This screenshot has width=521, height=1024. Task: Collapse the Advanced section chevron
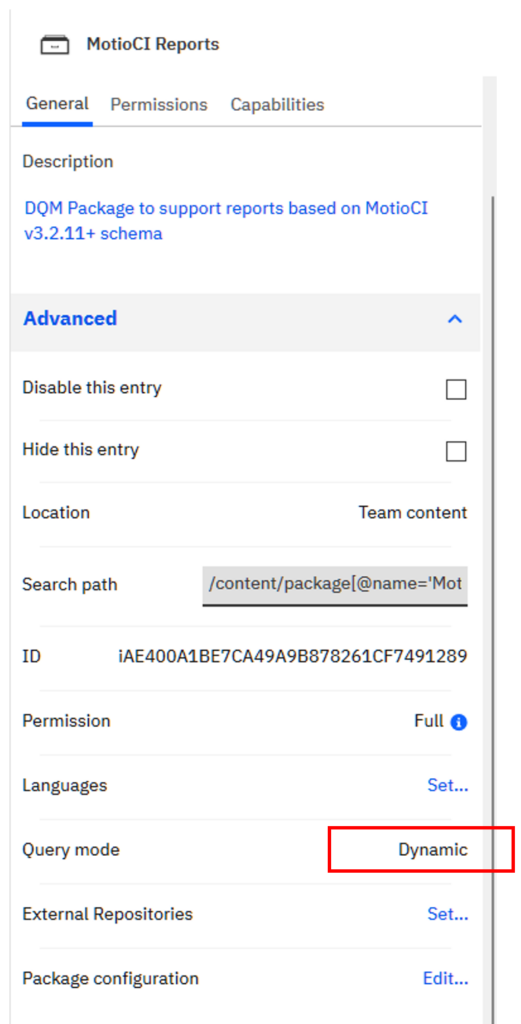point(455,319)
